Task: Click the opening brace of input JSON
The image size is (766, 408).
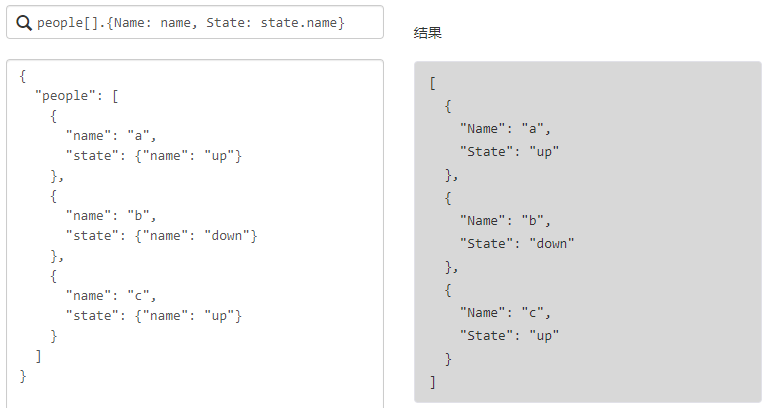Action: coord(23,75)
